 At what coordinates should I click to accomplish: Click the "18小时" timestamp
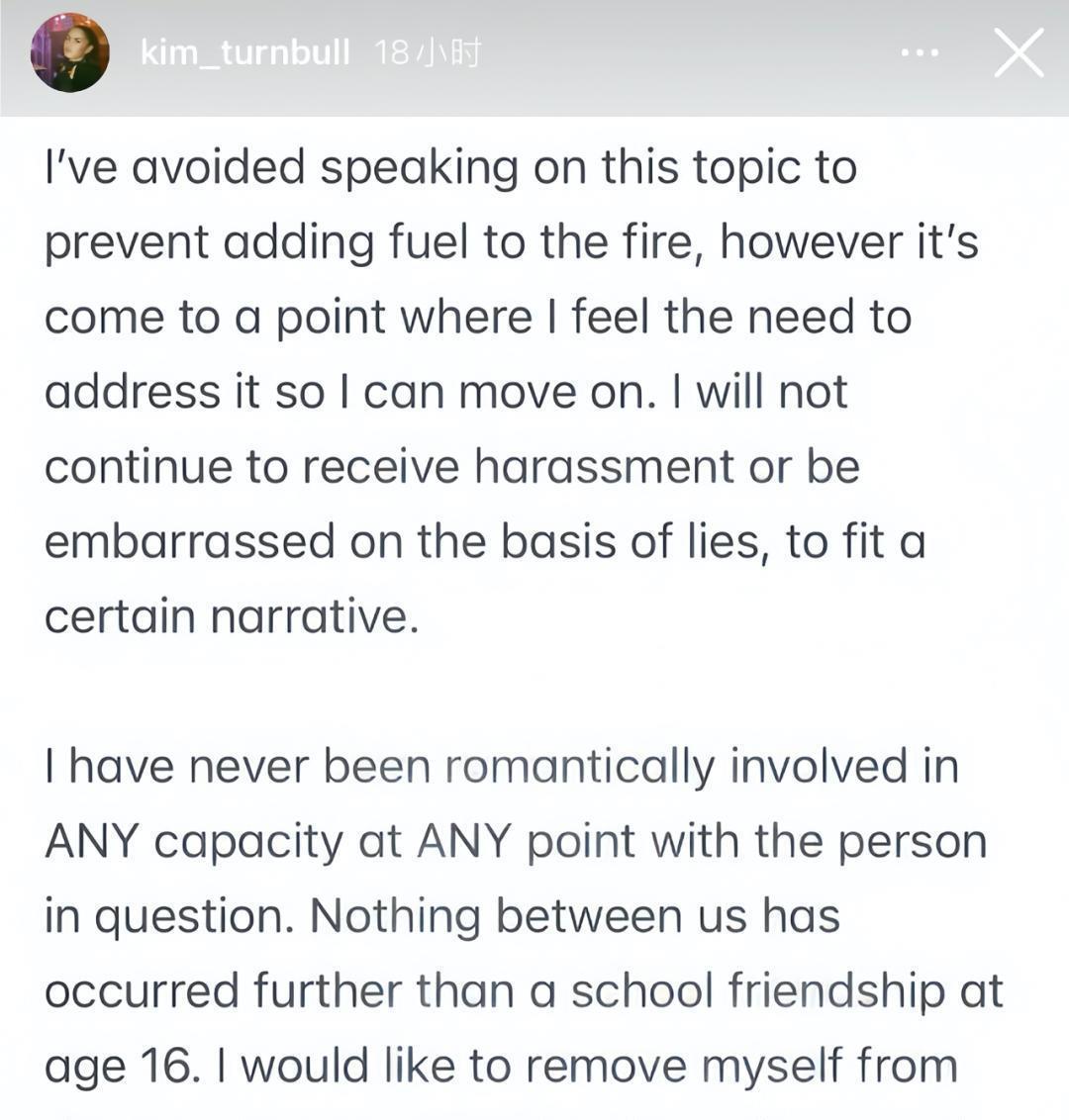click(428, 53)
